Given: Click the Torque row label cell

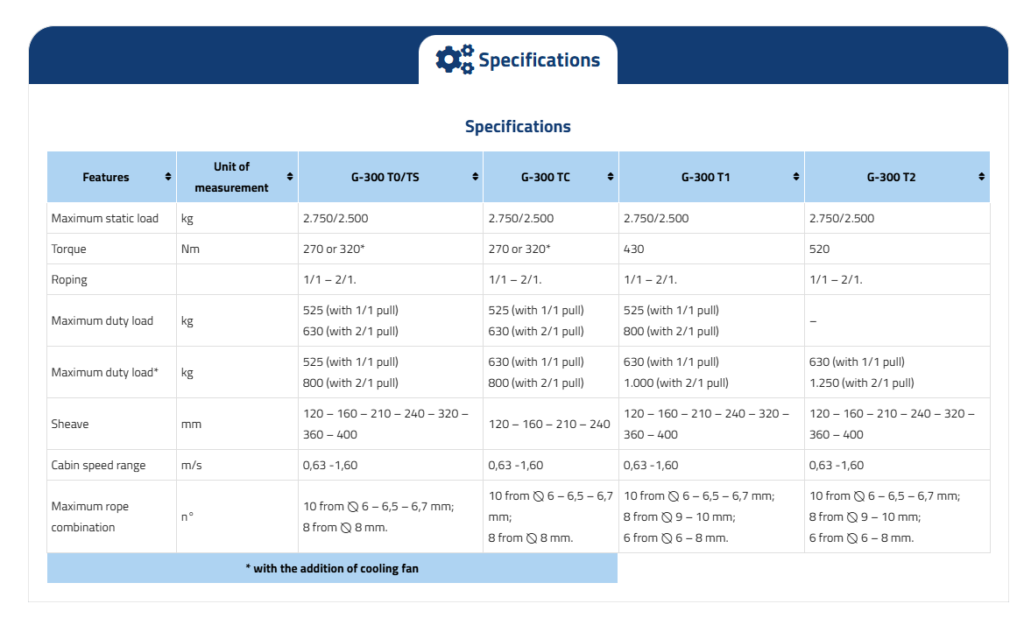Looking at the screenshot, I should (69, 249).
